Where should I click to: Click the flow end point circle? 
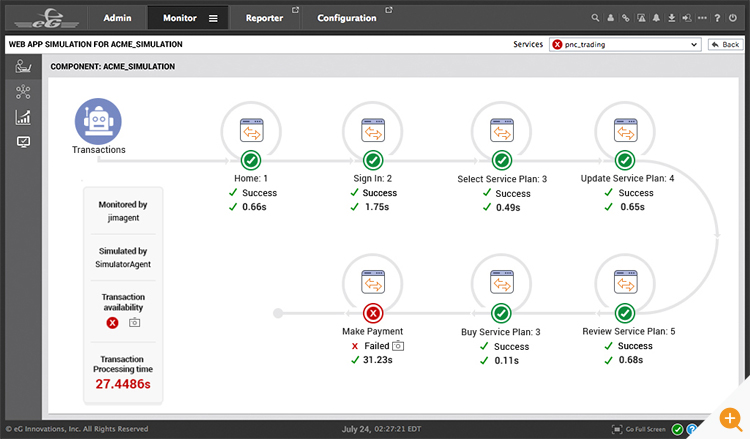tap(278, 313)
